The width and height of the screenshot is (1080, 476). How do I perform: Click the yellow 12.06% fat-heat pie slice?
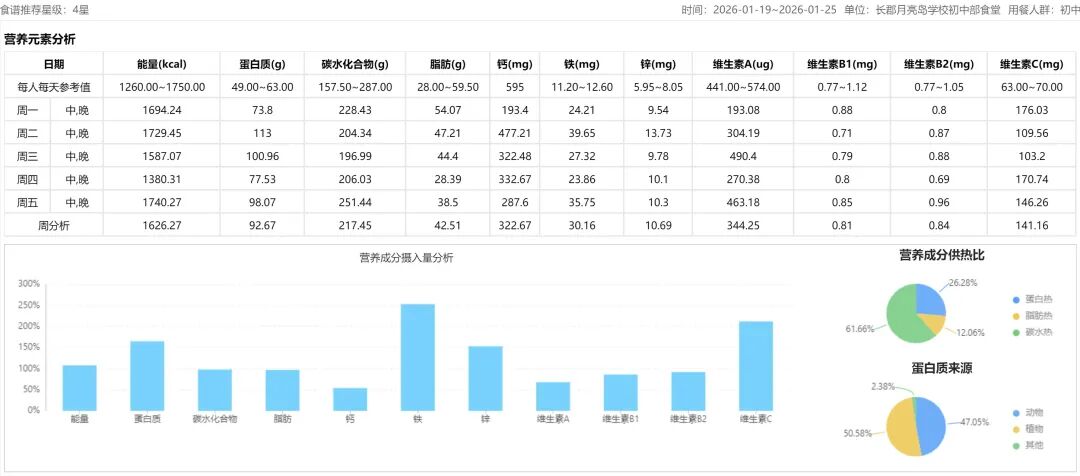click(935, 322)
